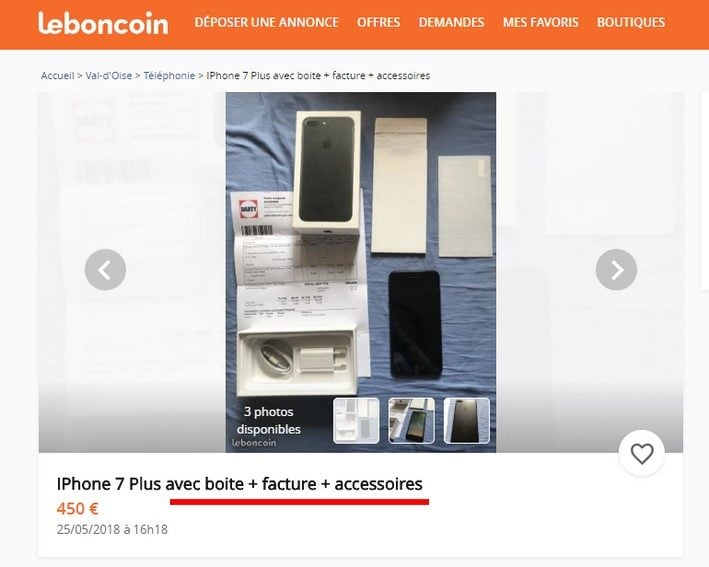
Task: Open DÉPOSER UNE ANNONCE menu item
Action: pos(266,22)
